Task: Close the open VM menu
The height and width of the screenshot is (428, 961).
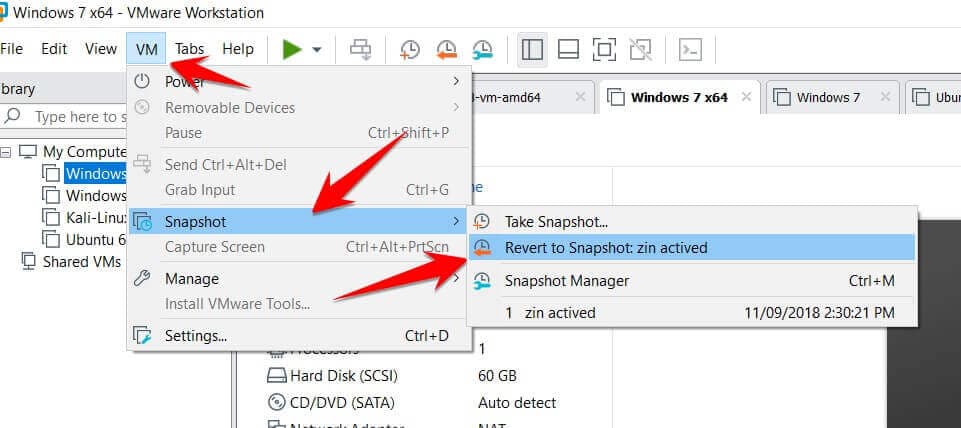Action: [146, 49]
